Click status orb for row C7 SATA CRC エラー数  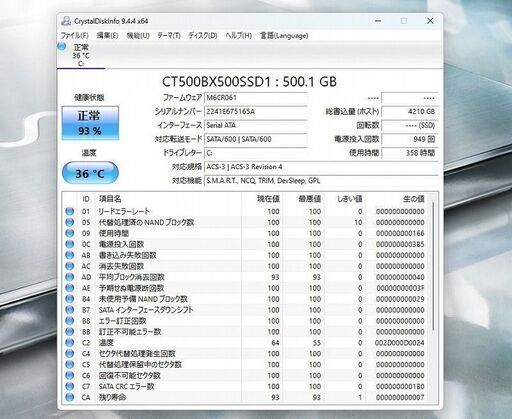coord(69,386)
